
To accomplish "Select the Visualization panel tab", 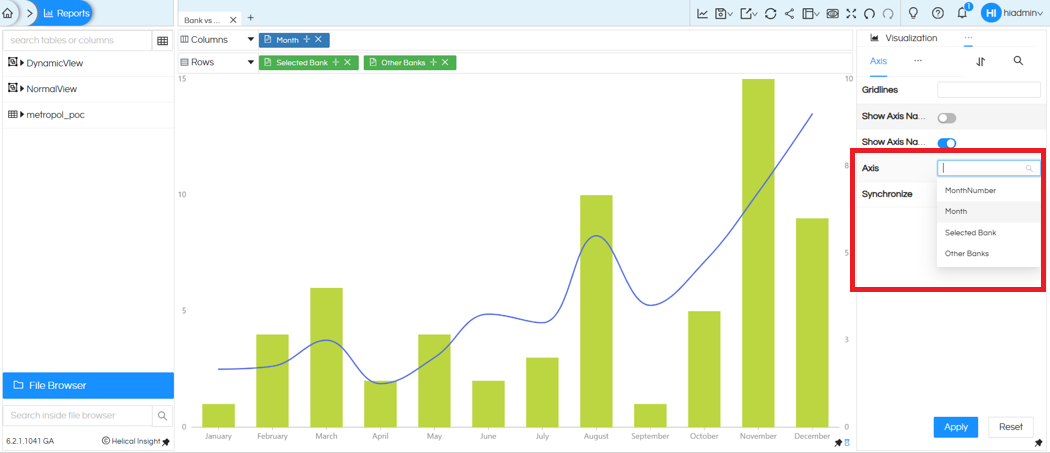I will [903, 38].
